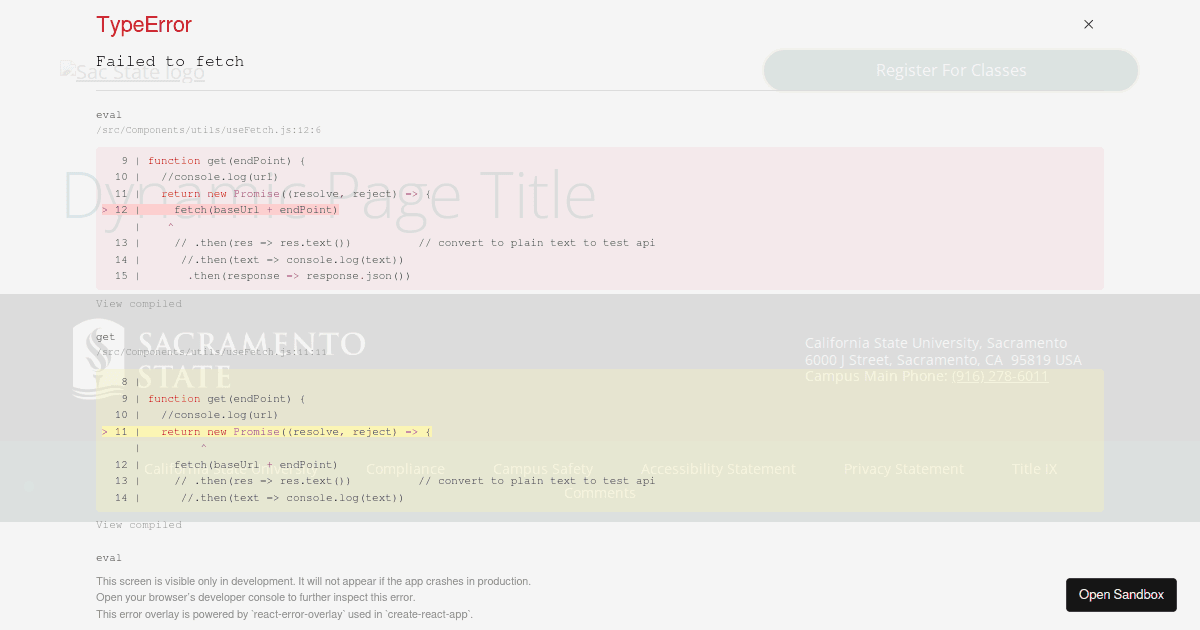Open the Title IX page
The height and width of the screenshot is (630, 1200).
[x=1034, y=468]
